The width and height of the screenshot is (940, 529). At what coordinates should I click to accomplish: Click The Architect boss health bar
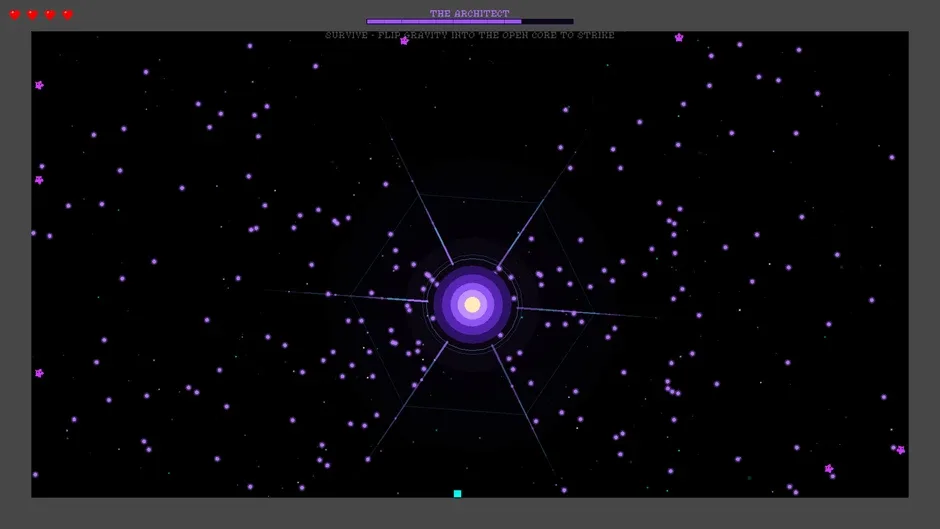point(470,22)
